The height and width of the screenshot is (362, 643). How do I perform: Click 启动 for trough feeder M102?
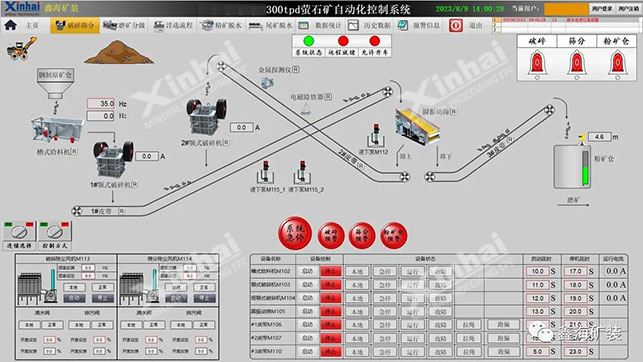pyautogui.click(x=308, y=271)
